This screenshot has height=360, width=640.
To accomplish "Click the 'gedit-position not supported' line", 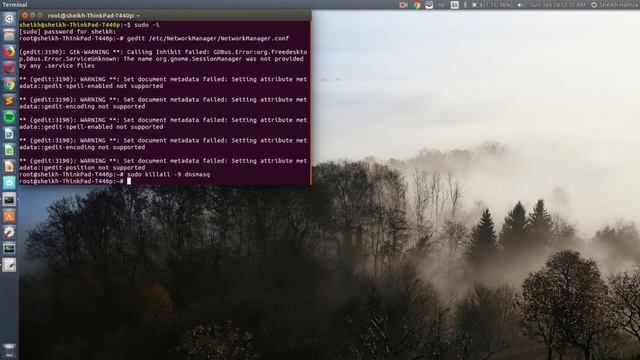I will [x=82, y=168].
